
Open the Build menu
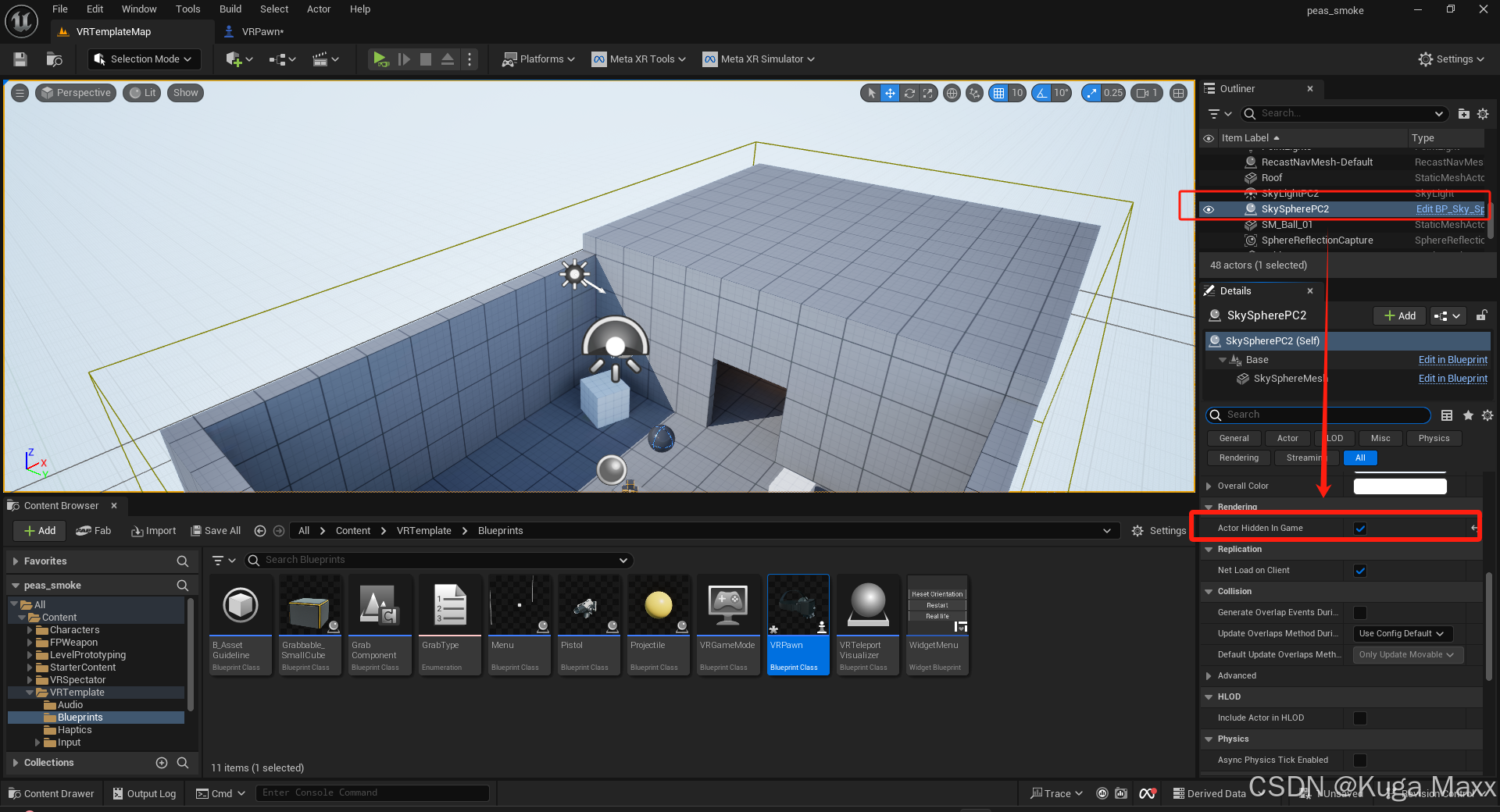point(230,9)
